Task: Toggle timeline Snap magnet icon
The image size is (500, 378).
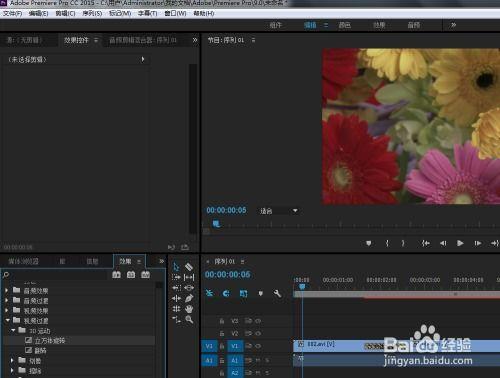Action: tap(226, 293)
